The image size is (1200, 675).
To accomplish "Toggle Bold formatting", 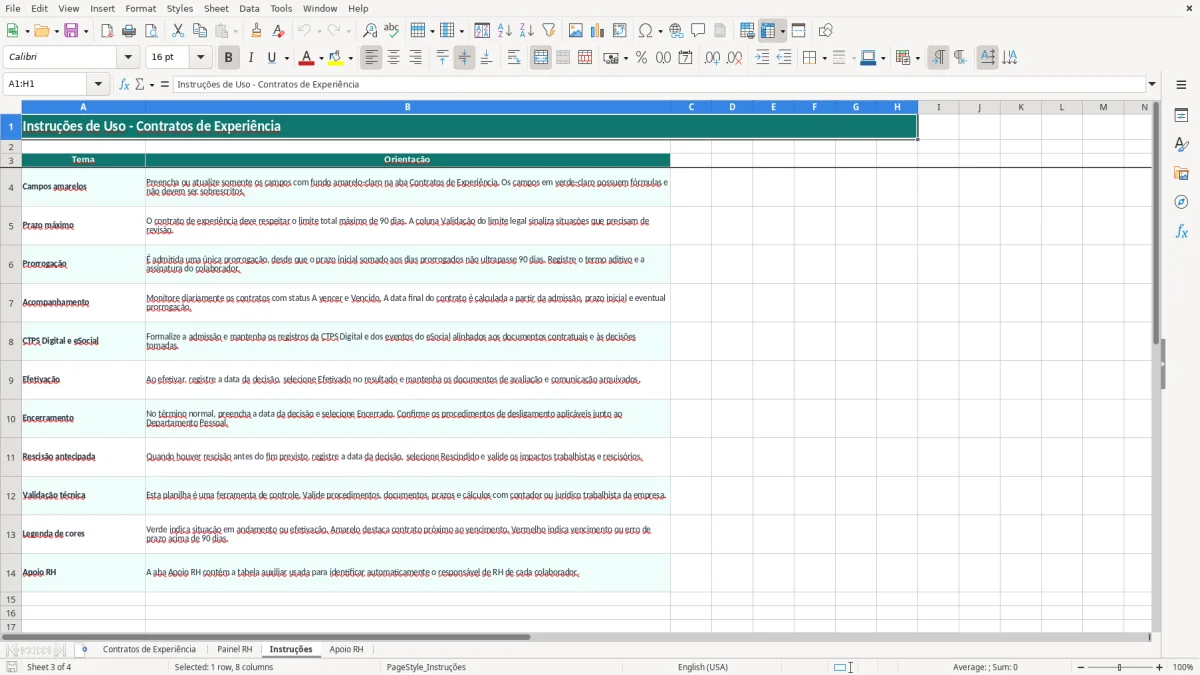I will pos(228,58).
